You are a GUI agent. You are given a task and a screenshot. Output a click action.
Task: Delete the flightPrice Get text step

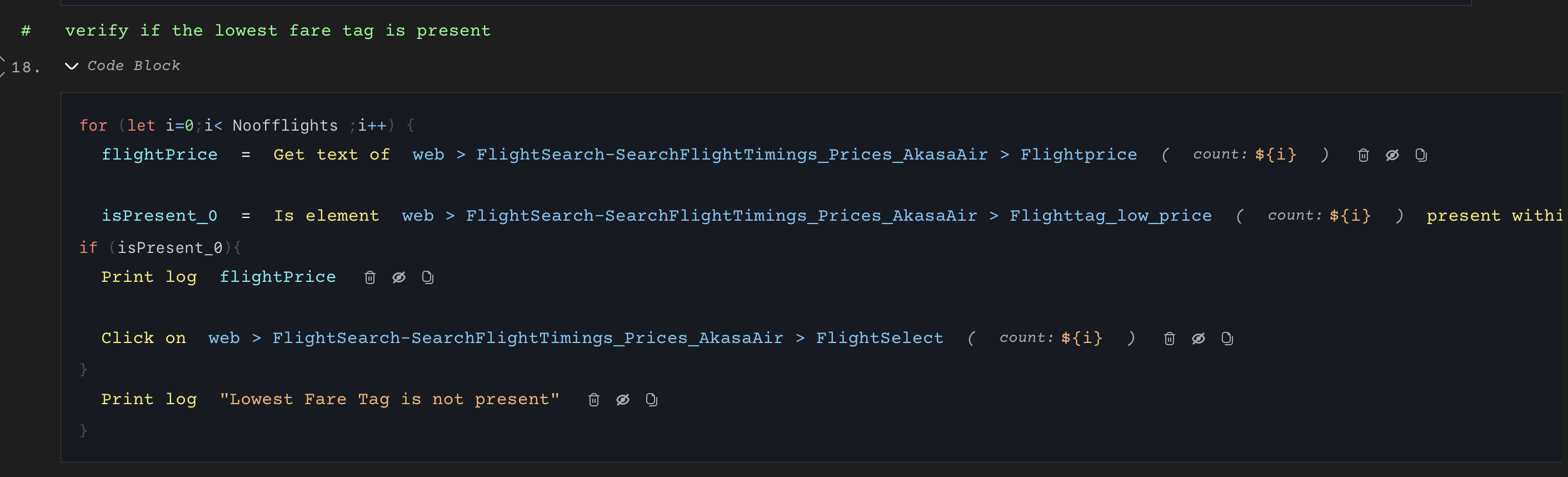point(1363,155)
